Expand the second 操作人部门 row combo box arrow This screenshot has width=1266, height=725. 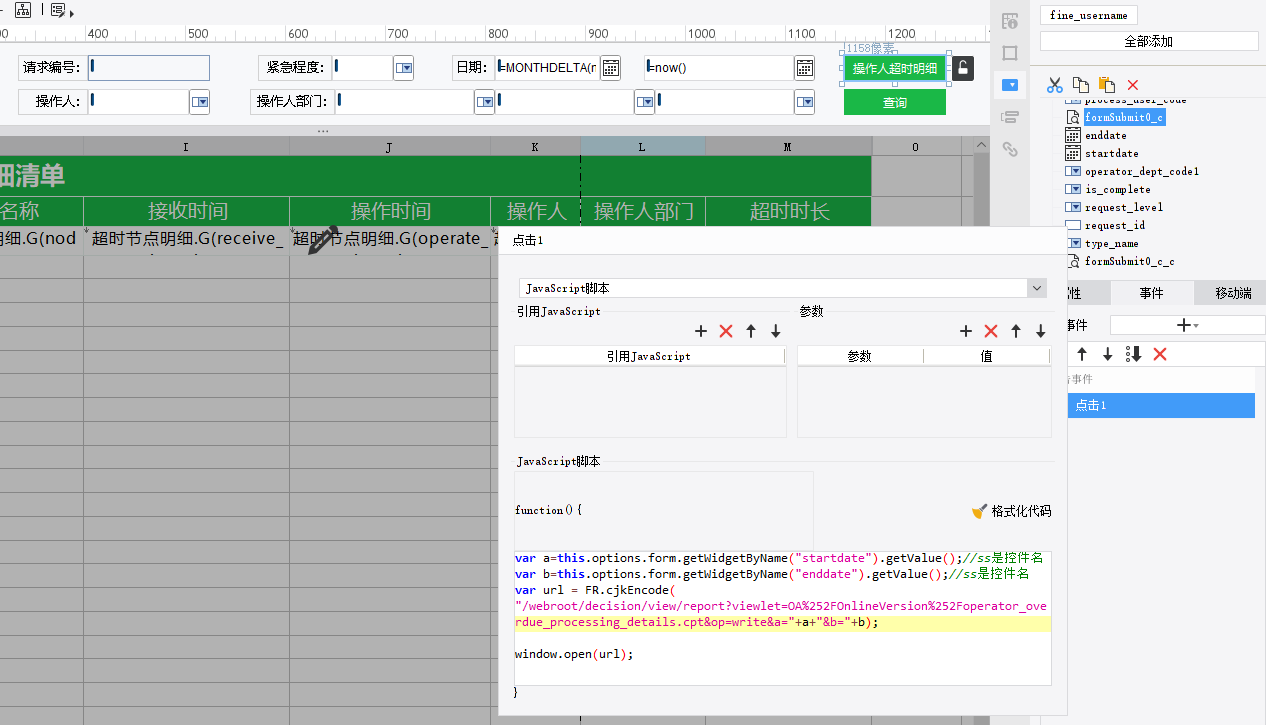coord(645,101)
